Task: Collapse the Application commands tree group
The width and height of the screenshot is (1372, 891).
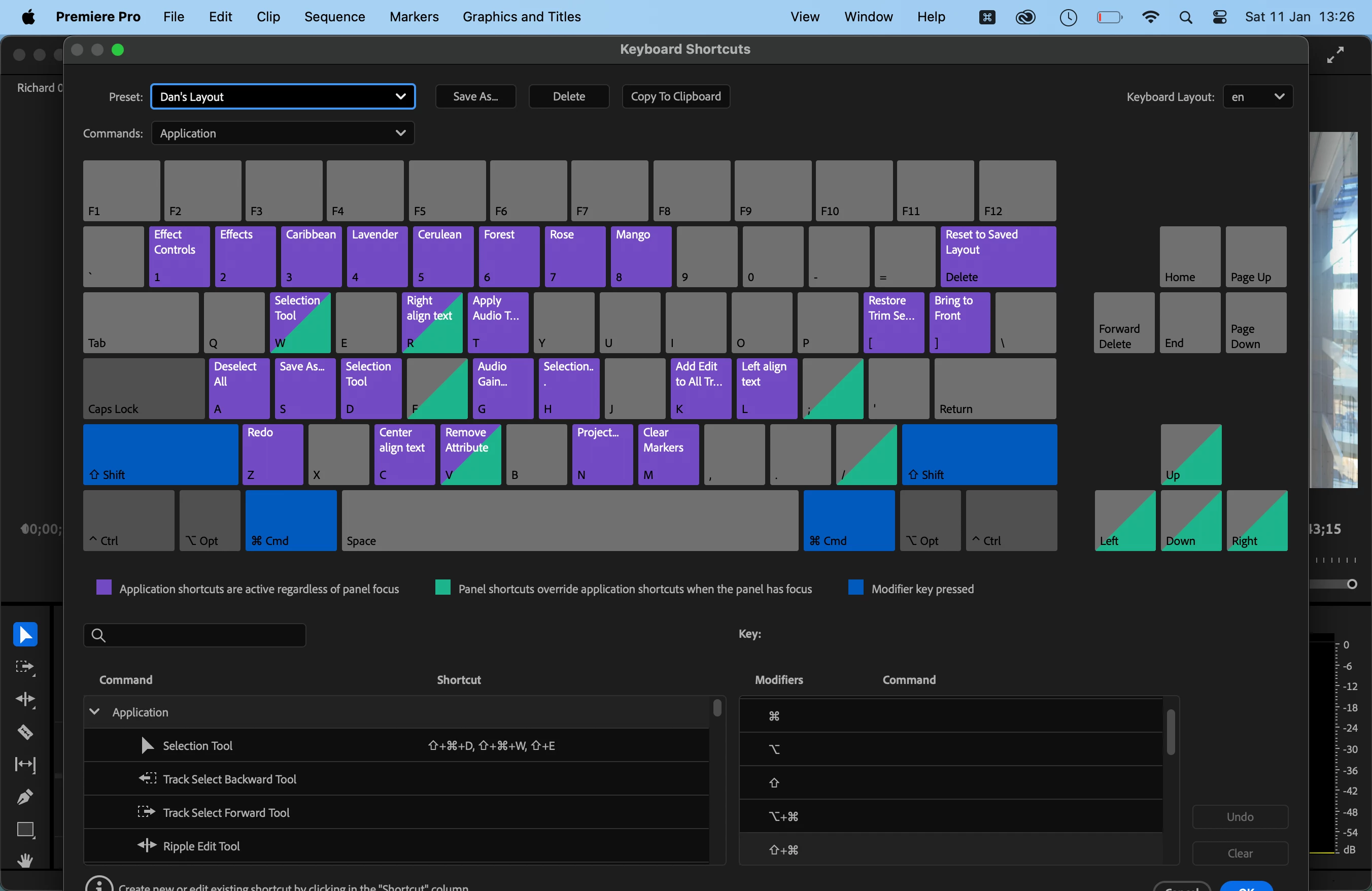Action: tap(94, 712)
